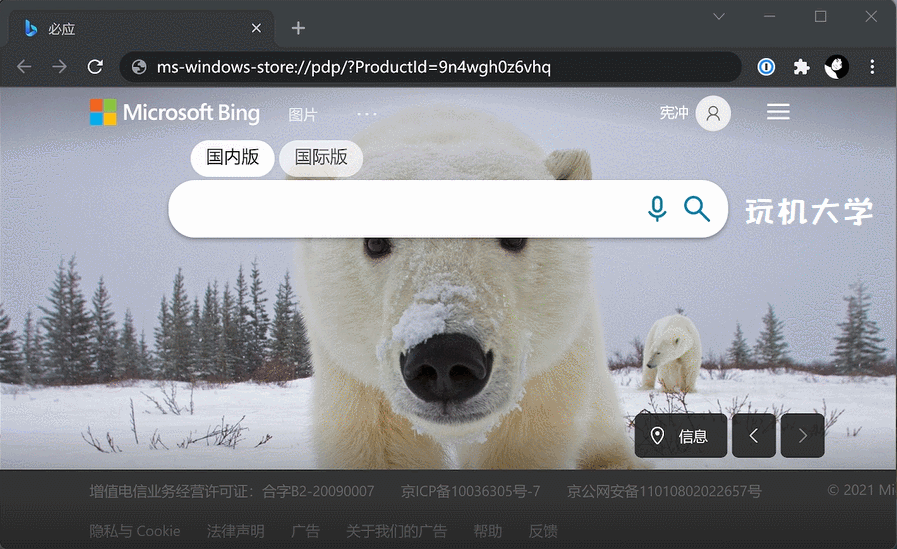This screenshot has height=549, width=897.
Task: Click the 1Password extension icon
Action: pyautogui.click(x=766, y=67)
